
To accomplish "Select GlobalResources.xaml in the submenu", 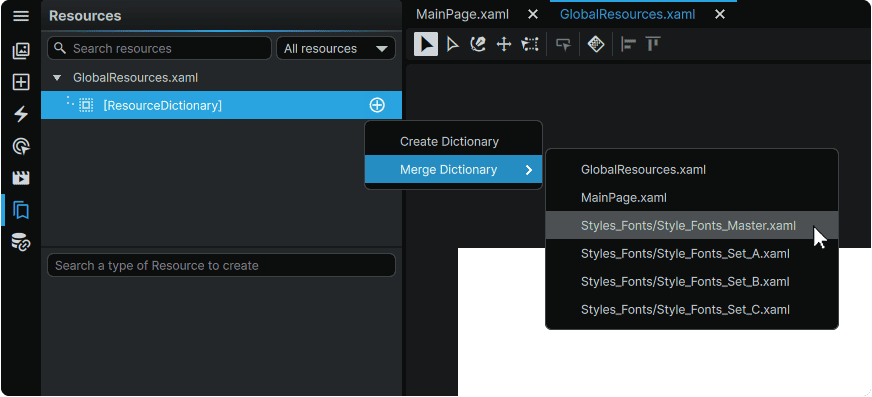I will 692,170.
